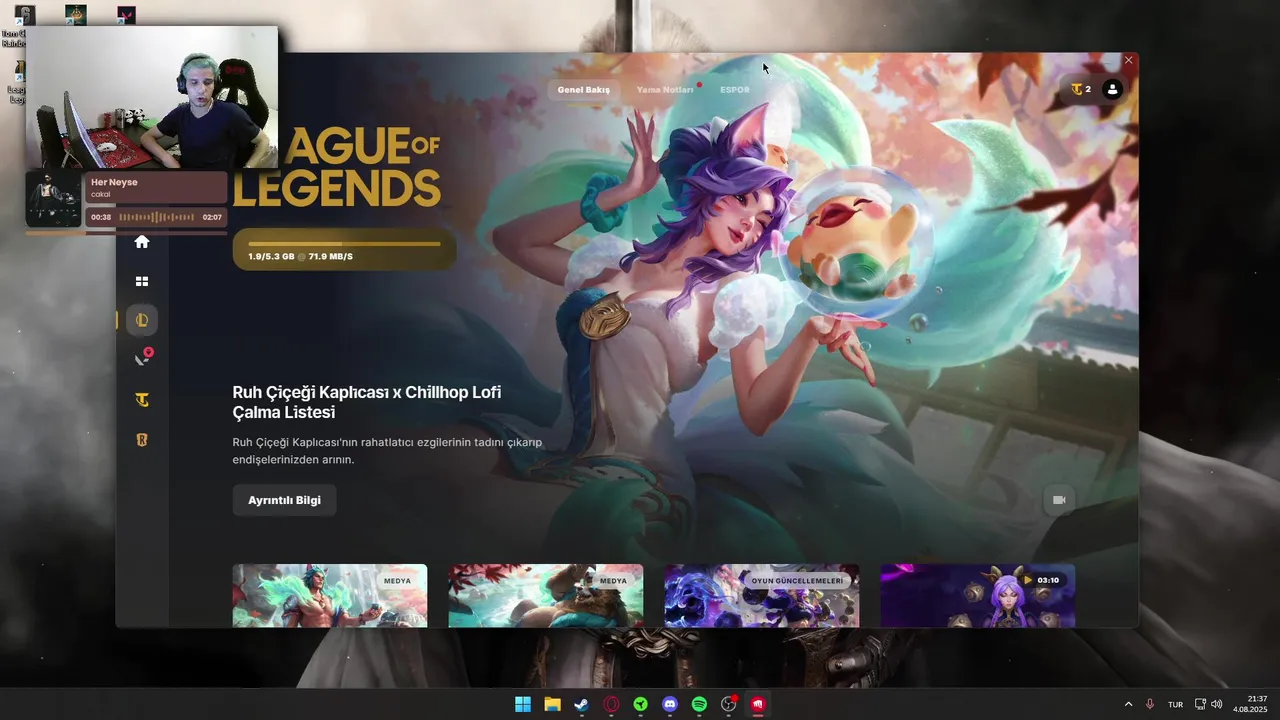Open the second MEDYA card thumbnail

(546, 596)
